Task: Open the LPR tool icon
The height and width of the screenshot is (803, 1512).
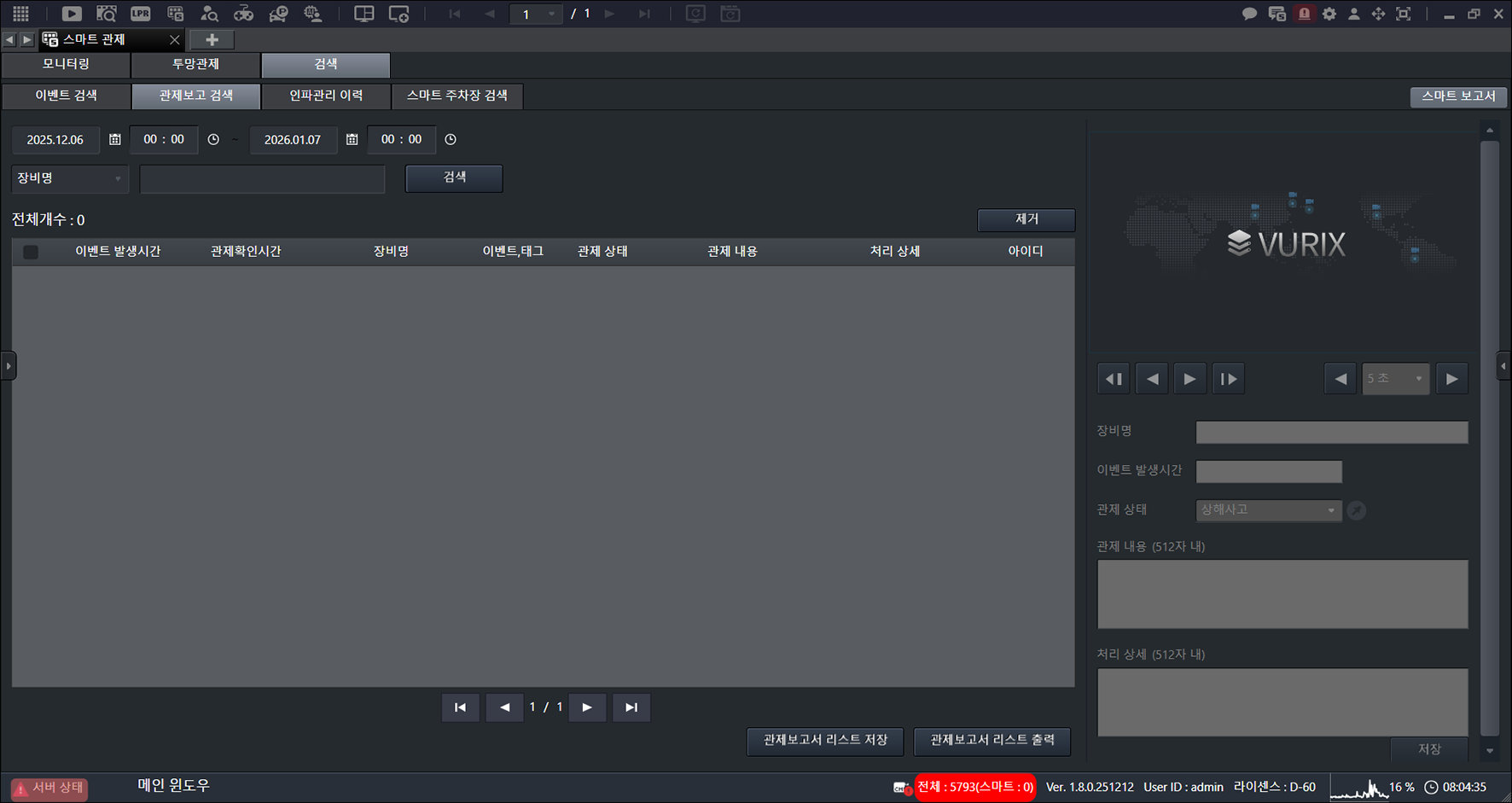Action: (x=141, y=14)
